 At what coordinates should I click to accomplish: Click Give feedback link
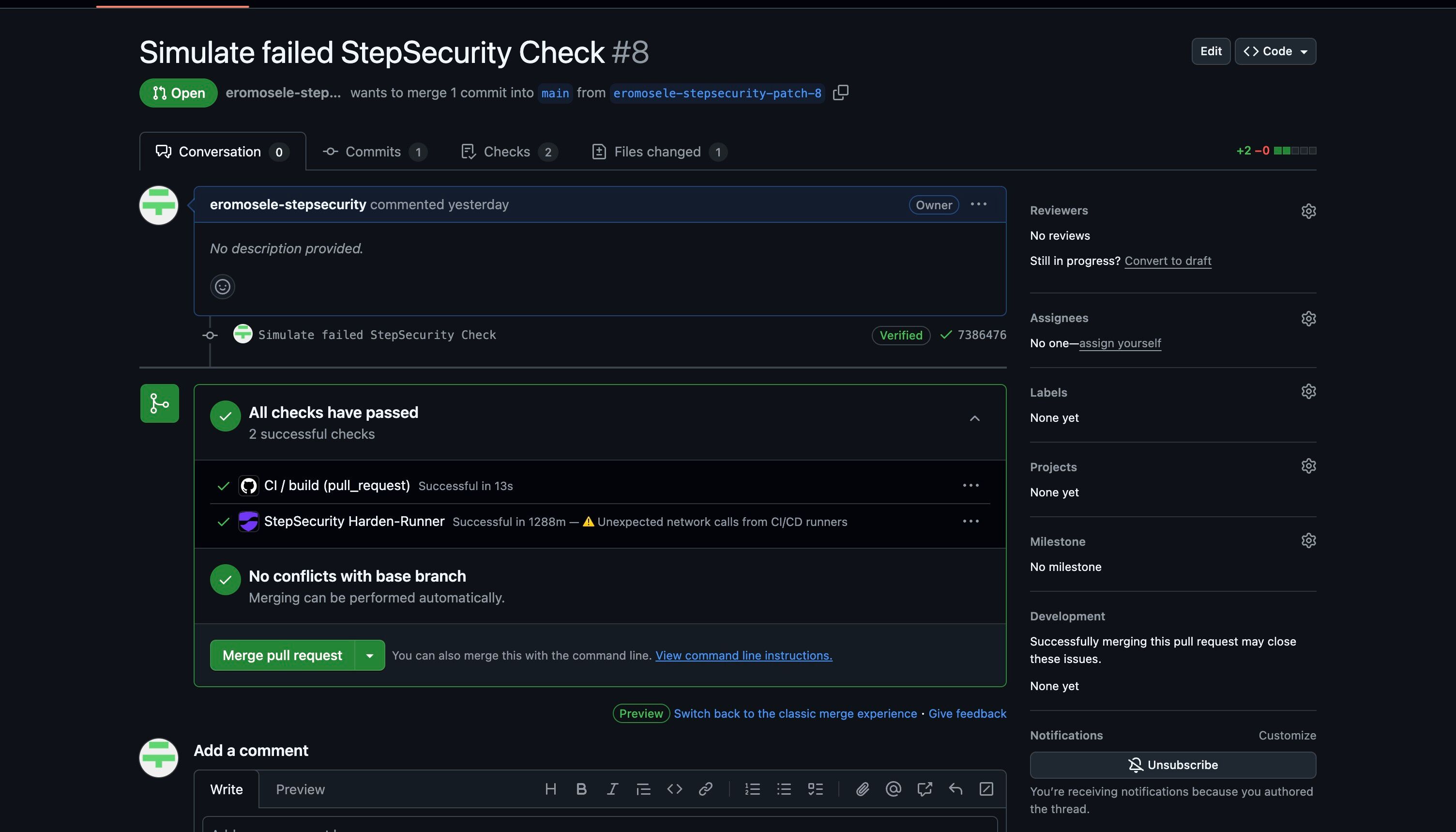[x=967, y=713]
